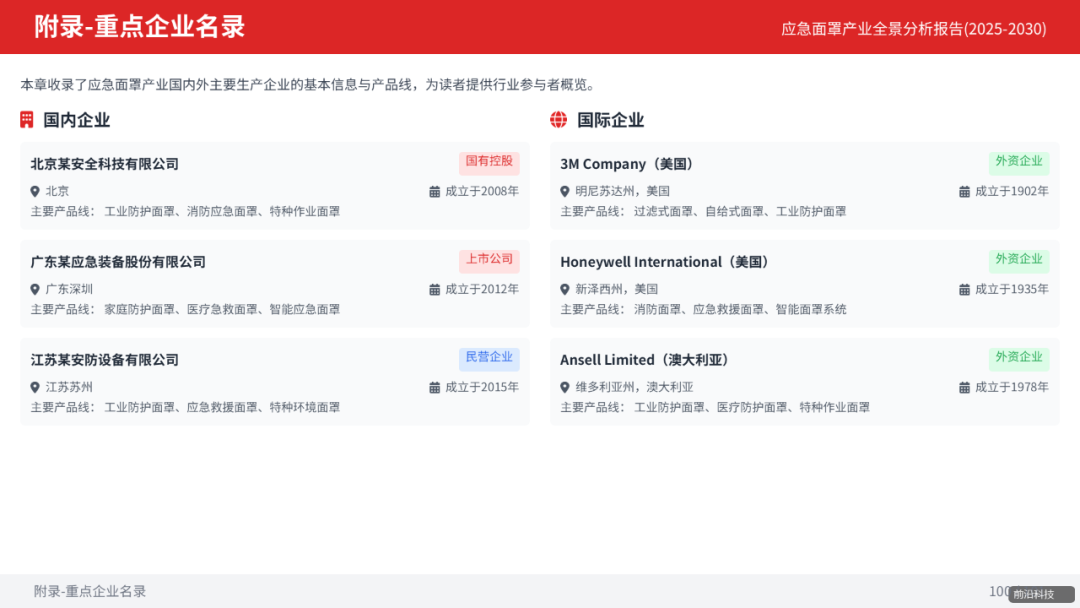Image resolution: width=1080 pixels, height=608 pixels.
Task: Click the 上市公司 tag on the Guangdong company card
Action: 489,261
